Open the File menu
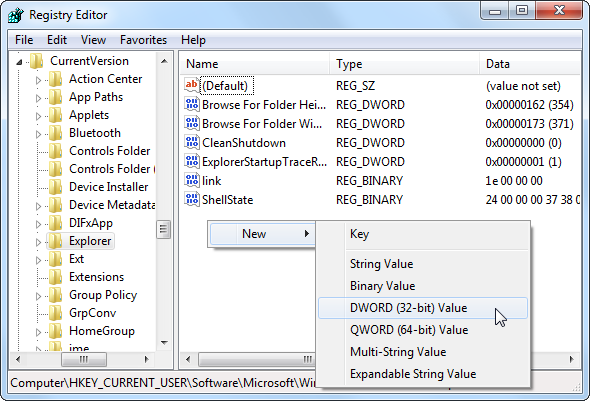This screenshot has width=590, height=401. pos(24,40)
